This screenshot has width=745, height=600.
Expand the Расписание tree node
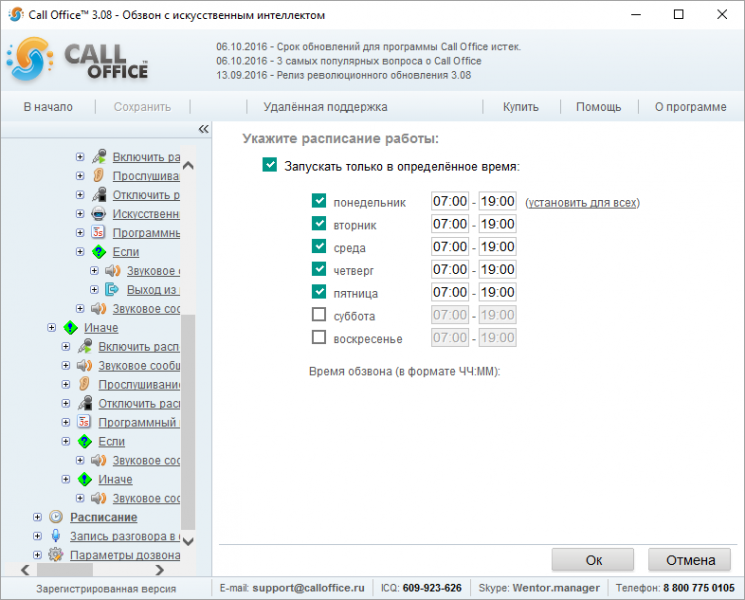click(x=37, y=517)
